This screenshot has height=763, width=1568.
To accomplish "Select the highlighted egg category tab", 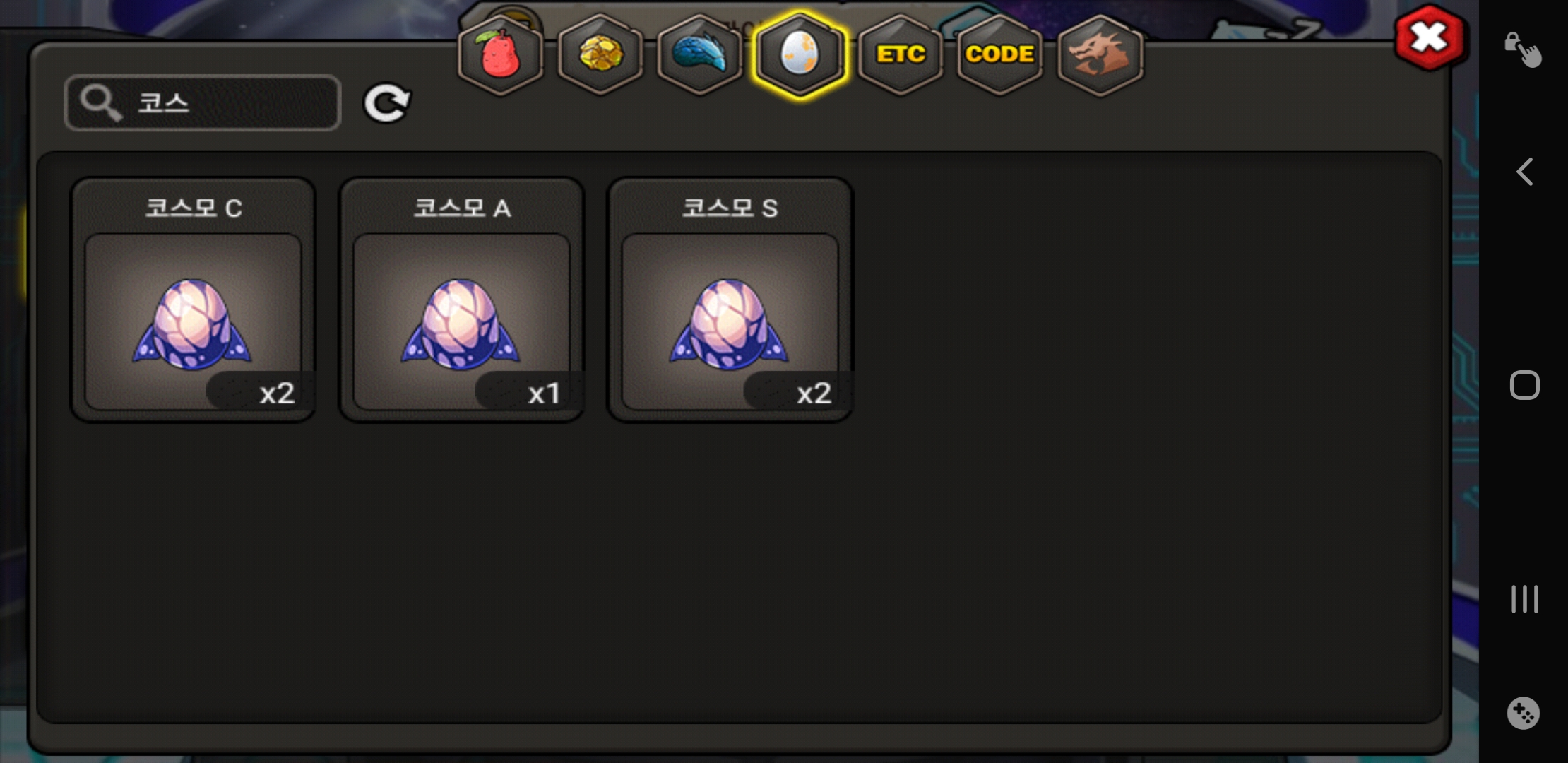I will click(800, 54).
